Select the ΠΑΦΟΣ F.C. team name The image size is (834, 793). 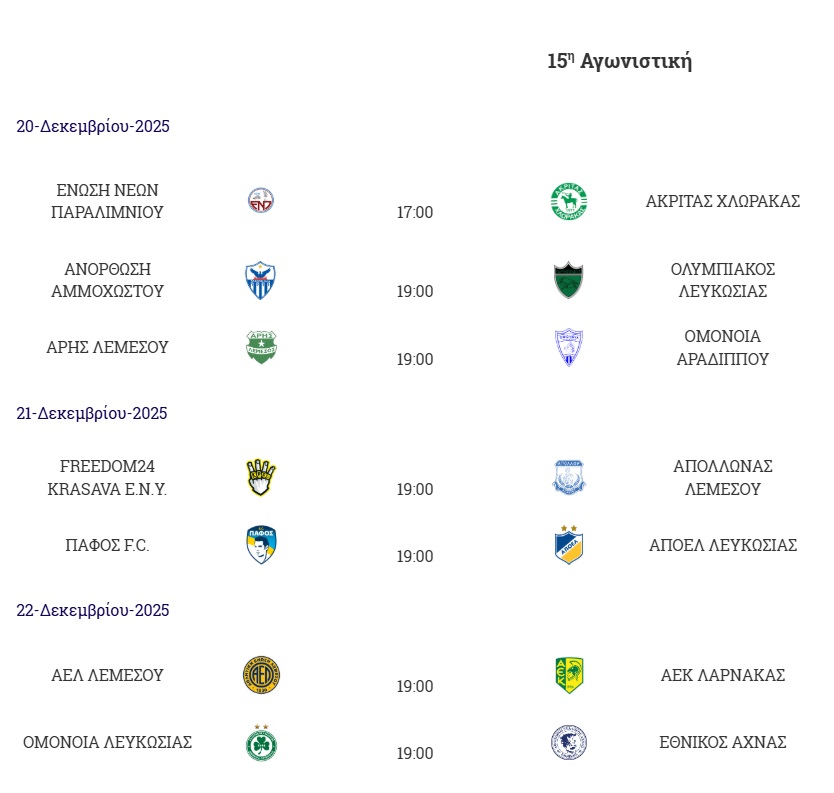pos(107,545)
